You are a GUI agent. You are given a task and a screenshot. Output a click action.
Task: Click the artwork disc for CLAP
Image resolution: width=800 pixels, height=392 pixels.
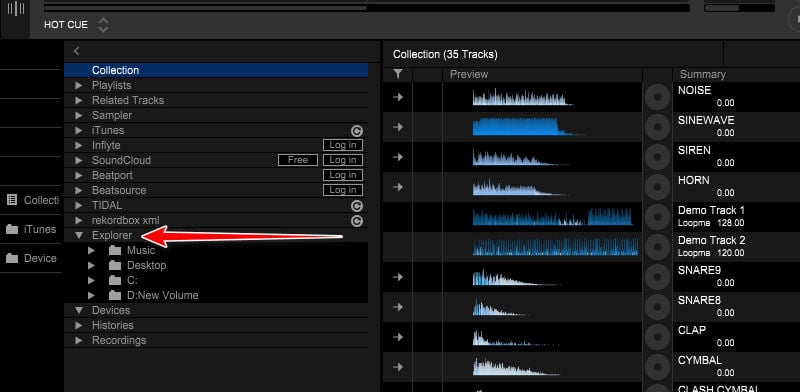(x=657, y=337)
